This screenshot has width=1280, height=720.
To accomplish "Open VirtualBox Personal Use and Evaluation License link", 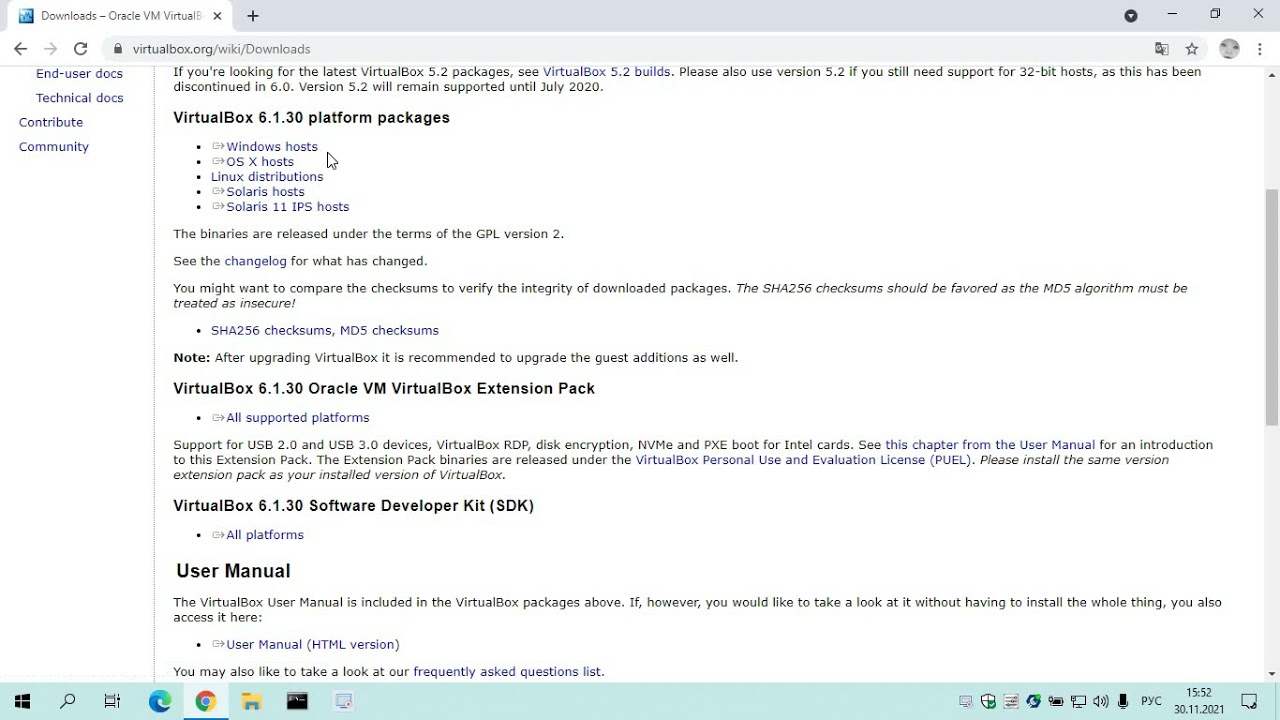I will (x=803, y=460).
